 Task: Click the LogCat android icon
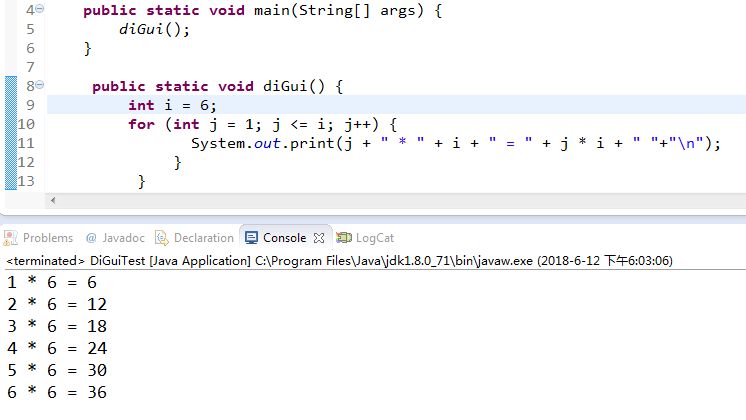point(344,238)
